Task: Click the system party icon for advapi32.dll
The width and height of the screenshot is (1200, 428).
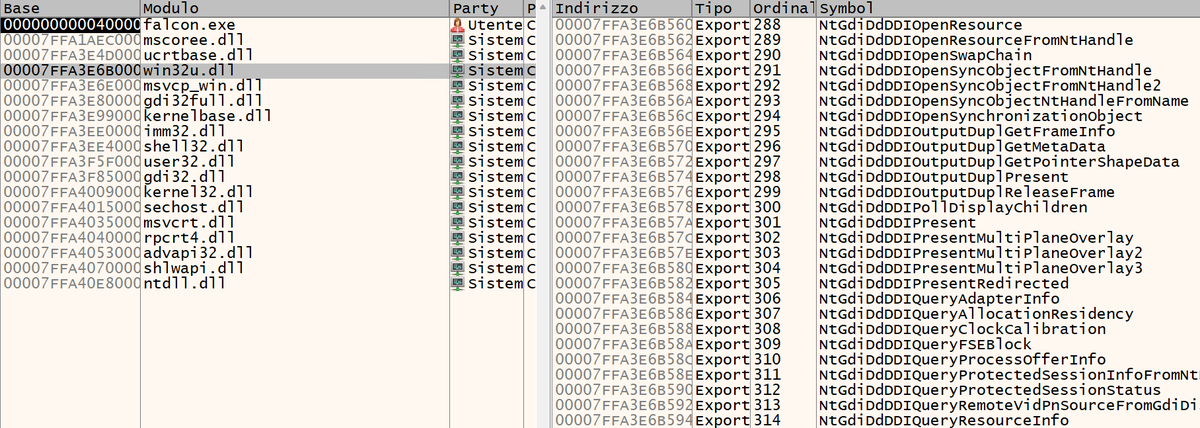Action: pyautogui.click(x=460, y=253)
